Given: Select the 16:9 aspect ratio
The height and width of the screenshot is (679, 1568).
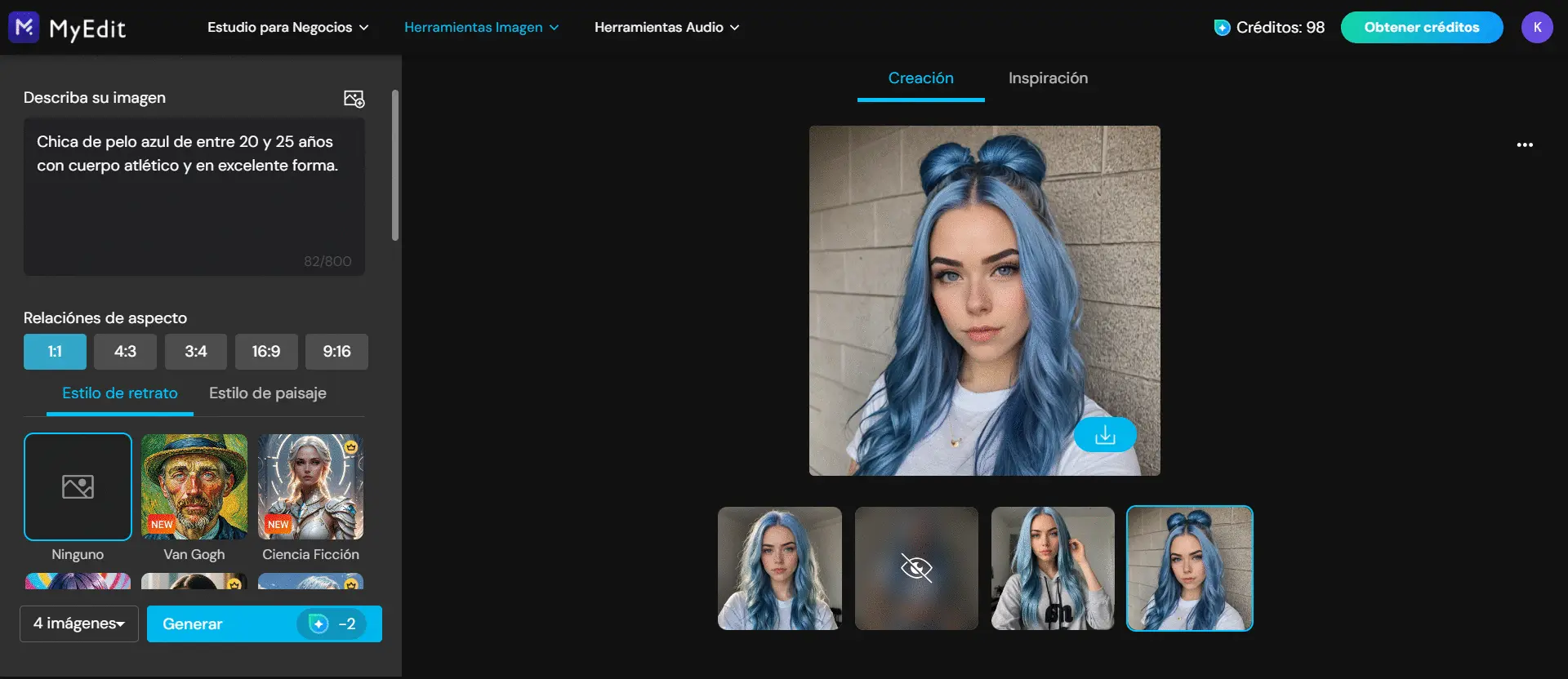Looking at the screenshot, I should [x=266, y=352].
